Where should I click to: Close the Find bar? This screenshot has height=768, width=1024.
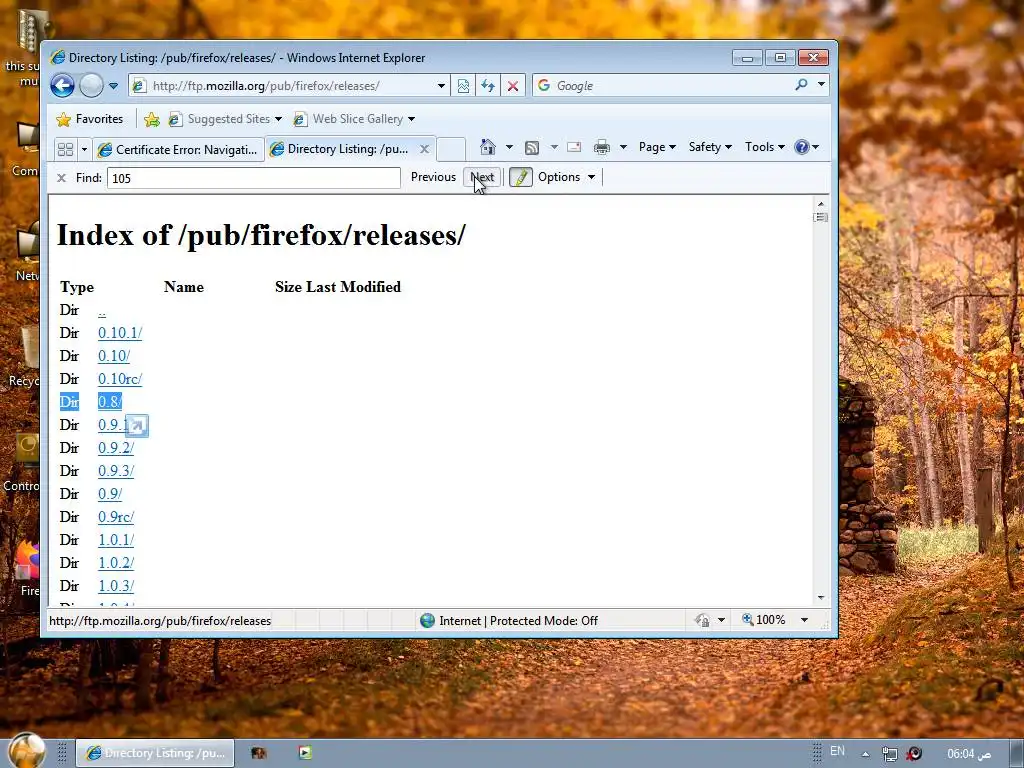(x=61, y=178)
